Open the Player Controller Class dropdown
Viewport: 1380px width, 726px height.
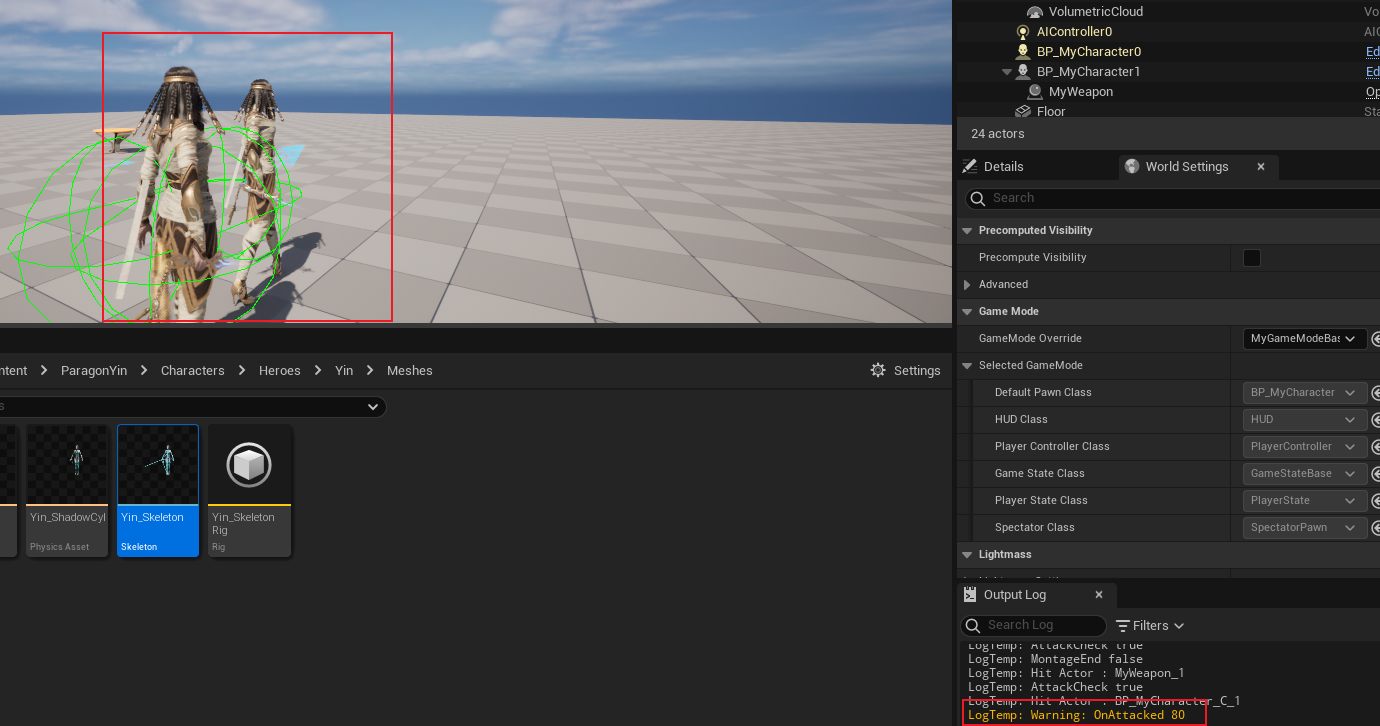(x=1305, y=447)
